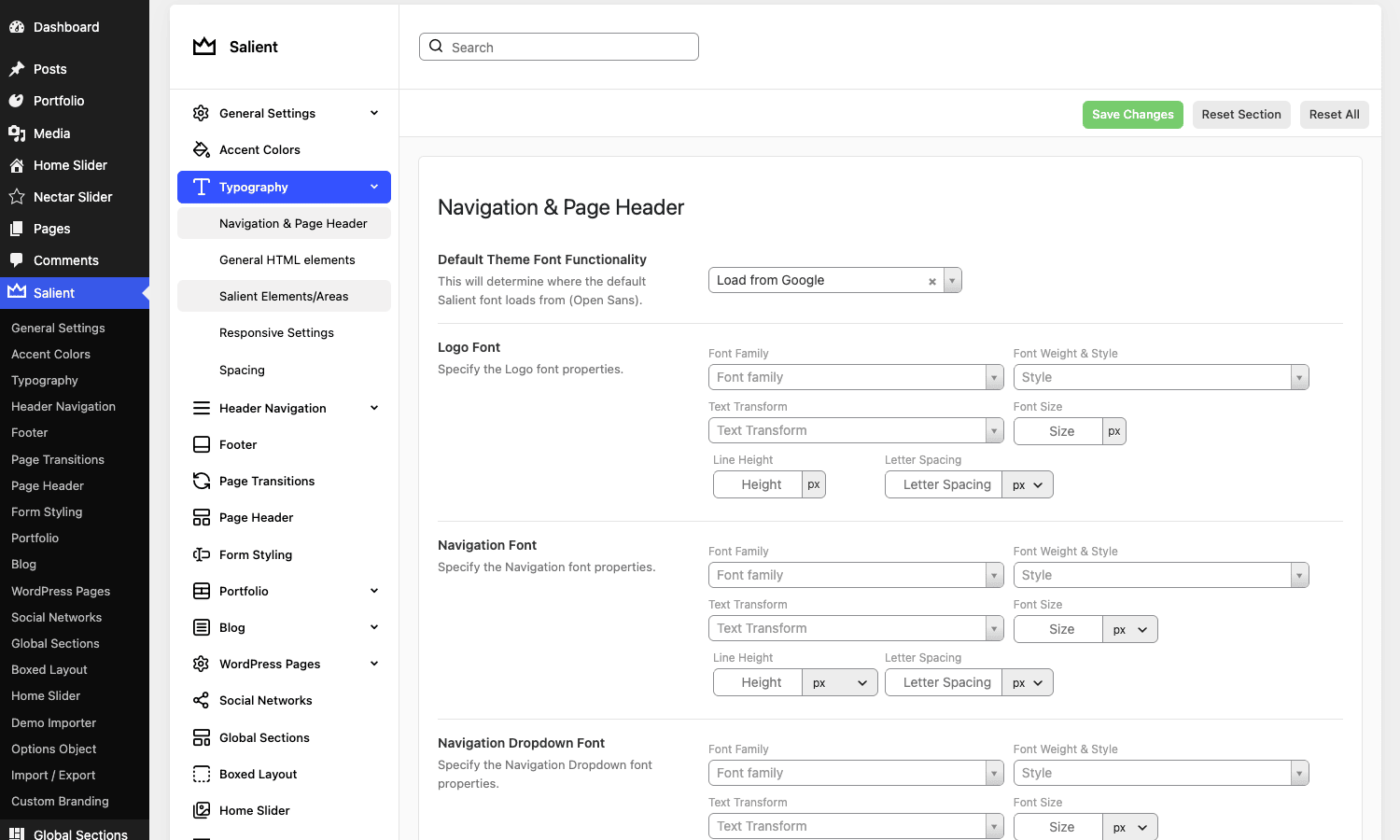1400x840 pixels.
Task: Select Salient Elements/Areas submenu
Action: click(284, 296)
